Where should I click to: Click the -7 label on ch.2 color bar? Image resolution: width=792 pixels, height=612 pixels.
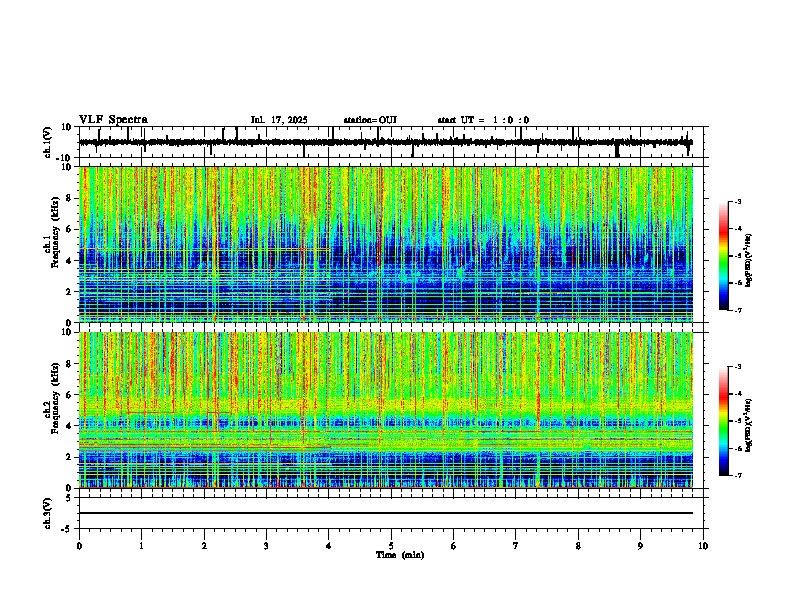click(737, 475)
